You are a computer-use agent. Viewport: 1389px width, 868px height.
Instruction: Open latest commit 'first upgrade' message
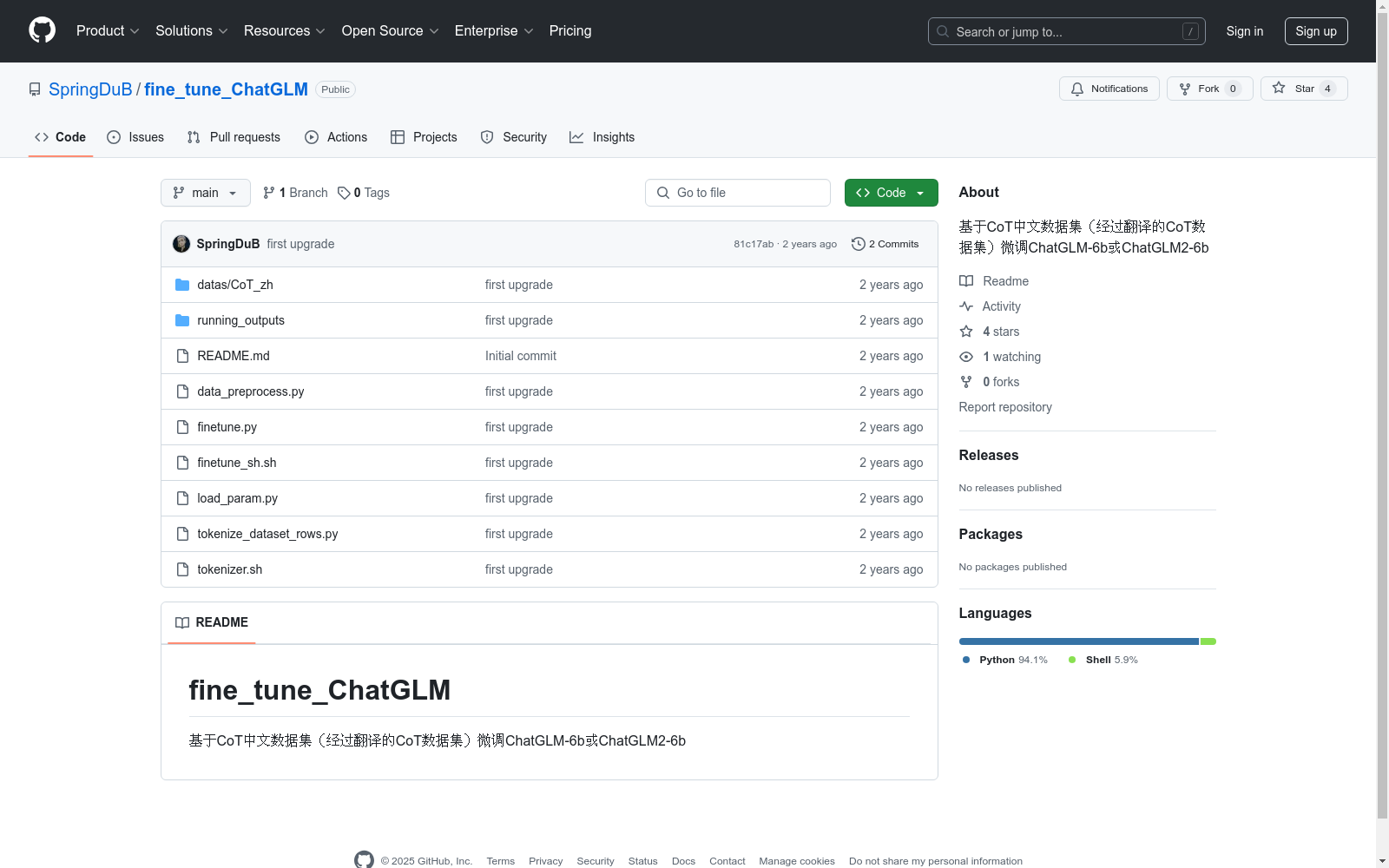click(300, 244)
